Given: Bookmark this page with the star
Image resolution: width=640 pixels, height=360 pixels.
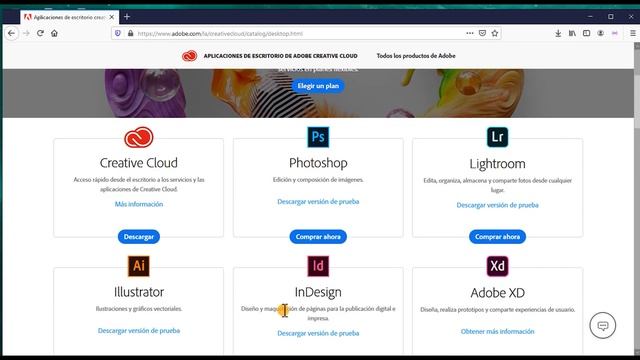Looking at the screenshot, I should click(495, 33).
